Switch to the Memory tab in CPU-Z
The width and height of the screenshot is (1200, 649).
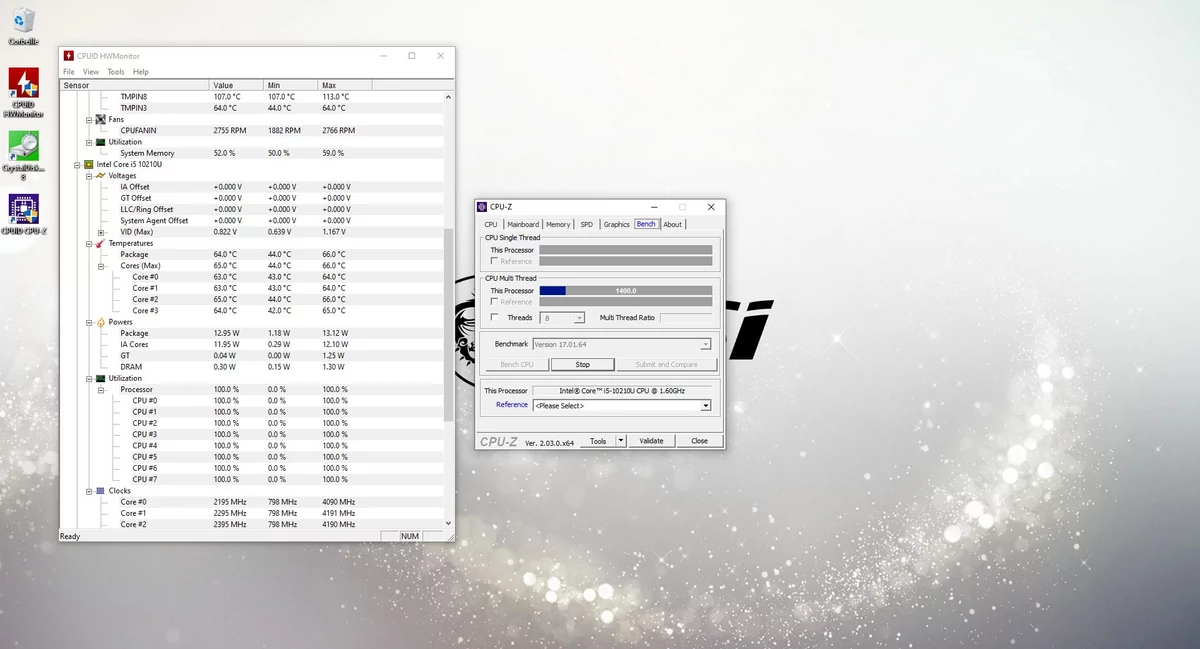pyautogui.click(x=558, y=224)
